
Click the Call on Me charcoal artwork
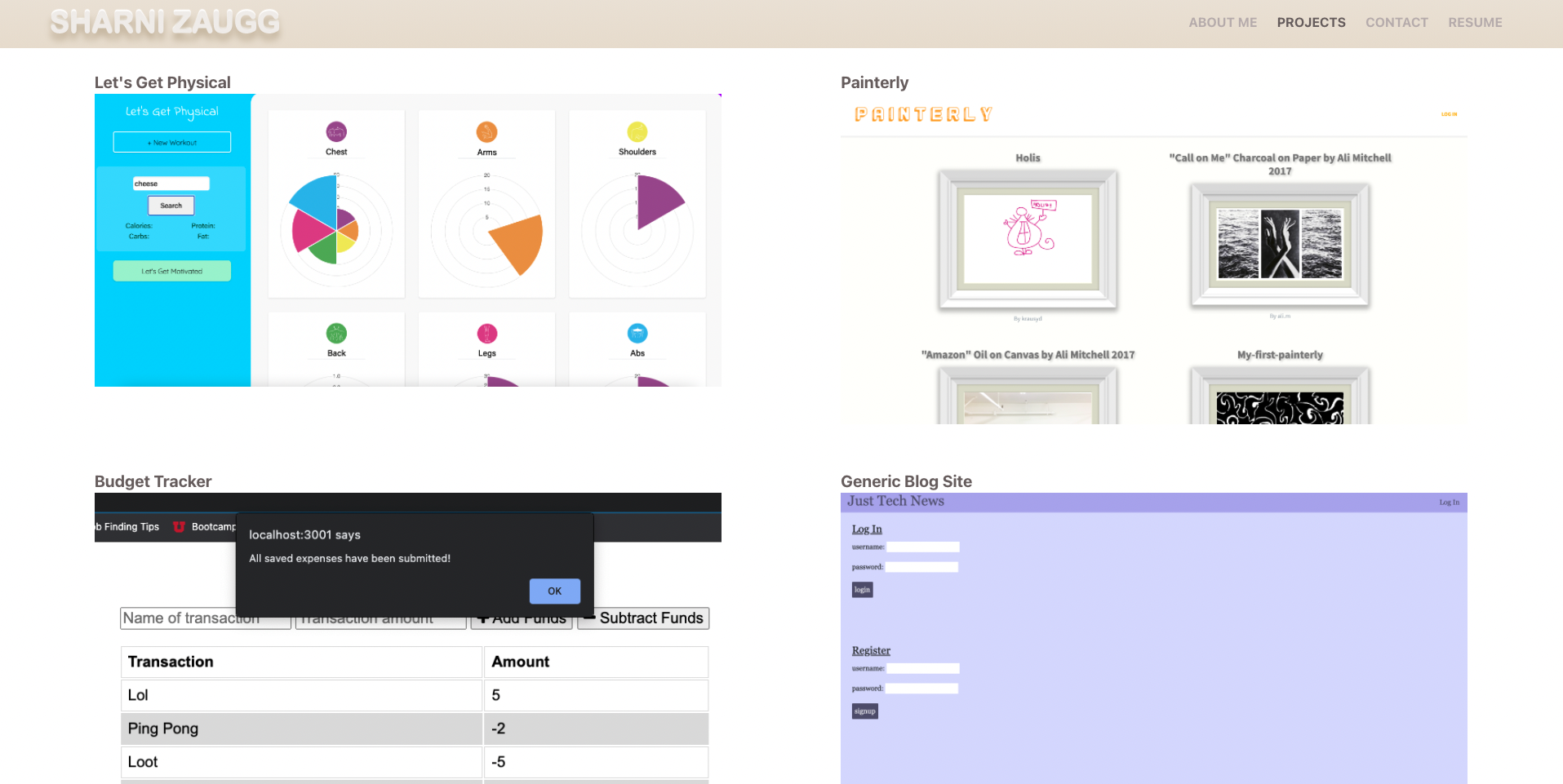tap(1280, 245)
